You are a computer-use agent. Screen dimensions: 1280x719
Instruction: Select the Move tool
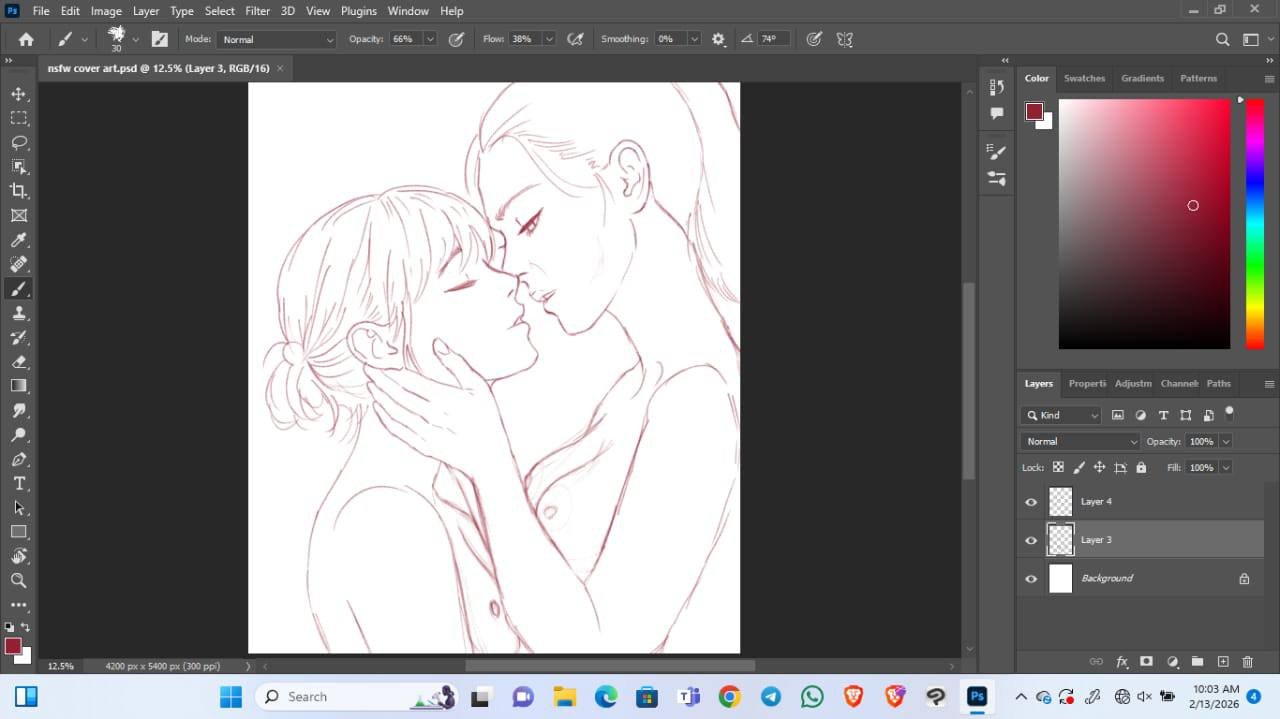19,94
